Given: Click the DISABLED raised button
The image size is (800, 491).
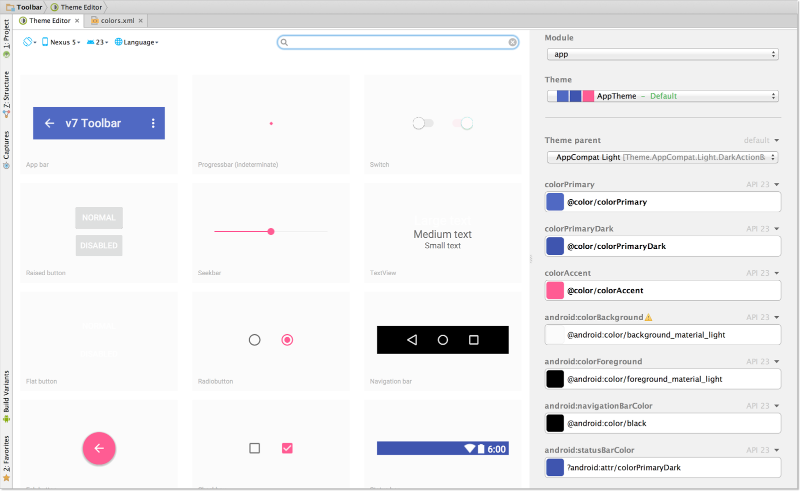Looking at the screenshot, I should [99, 246].
